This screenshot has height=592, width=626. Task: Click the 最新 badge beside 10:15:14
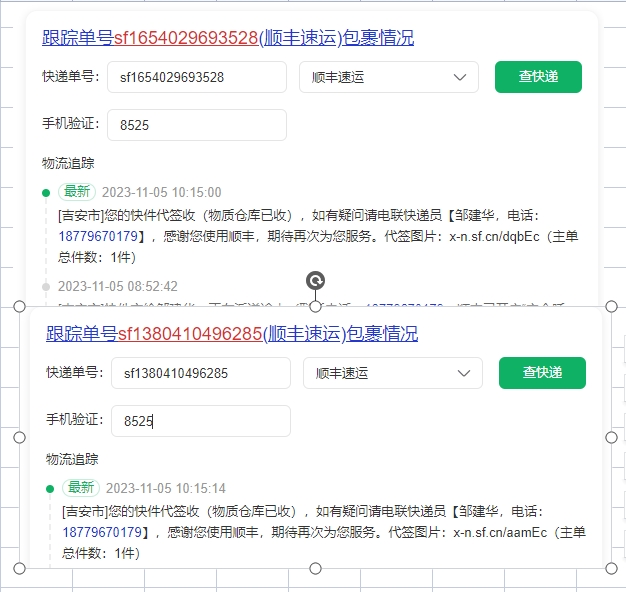point(81,488)
